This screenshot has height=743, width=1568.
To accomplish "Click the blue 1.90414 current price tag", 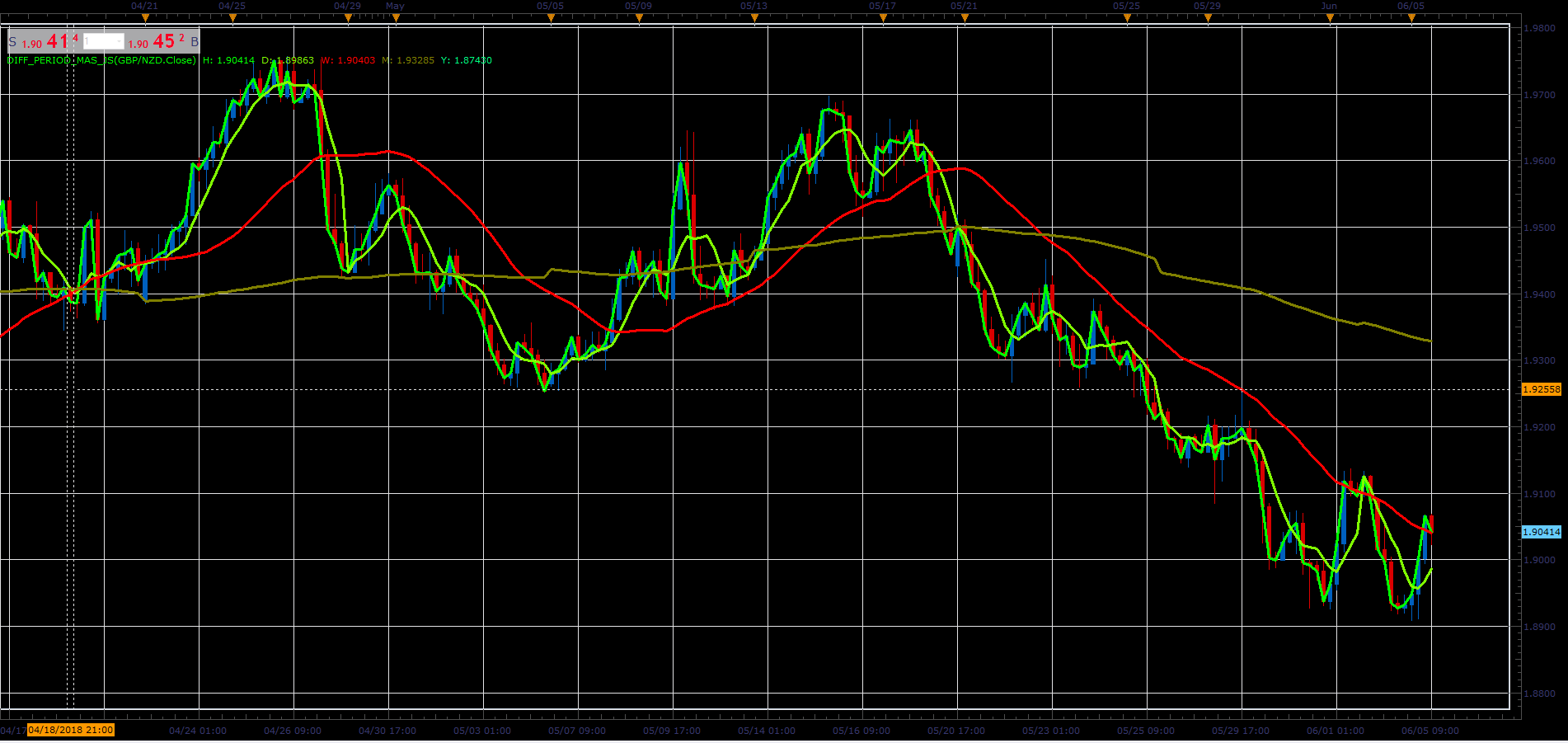I will 1542,533.
